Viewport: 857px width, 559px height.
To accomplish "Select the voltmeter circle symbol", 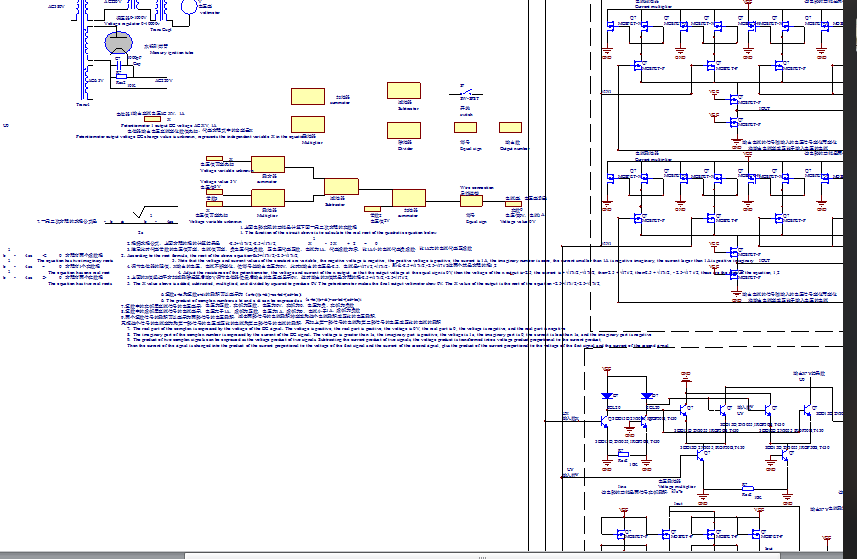I will 190,5.
